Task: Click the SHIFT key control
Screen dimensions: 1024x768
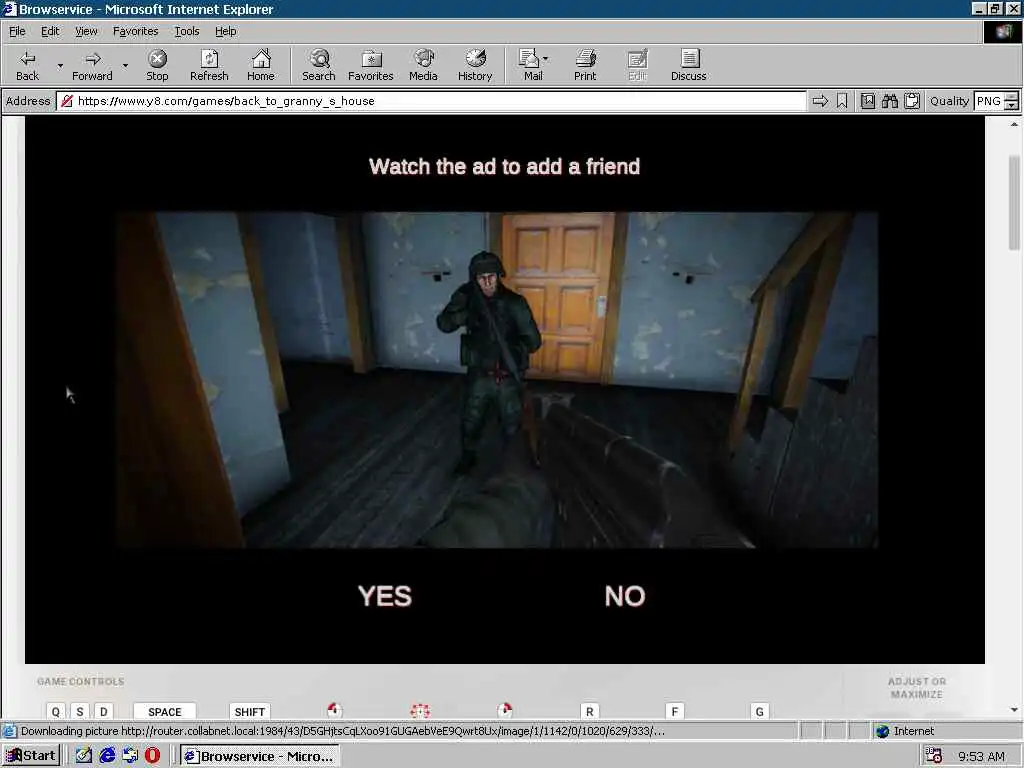Action: (x=249, y=711)
